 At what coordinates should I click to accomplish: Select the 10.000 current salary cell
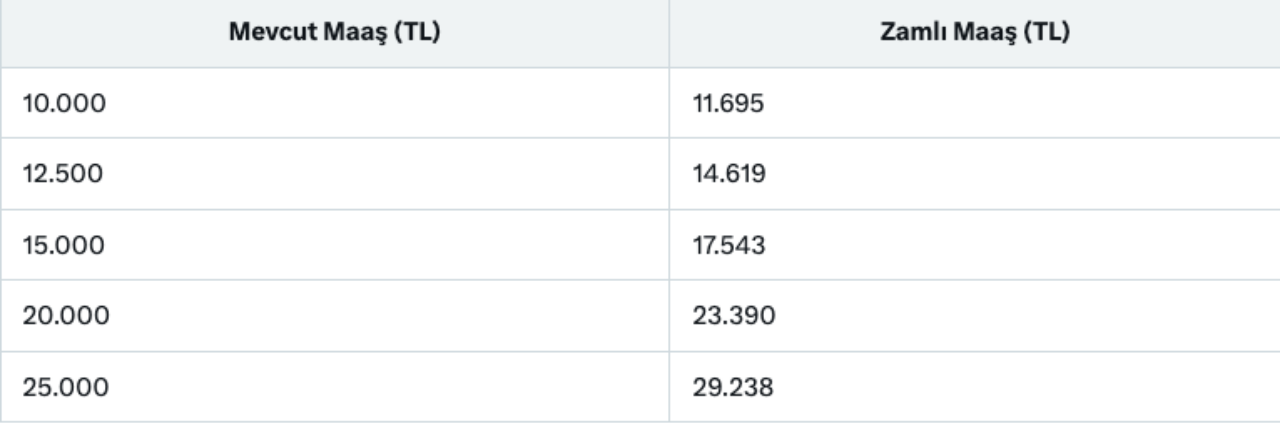coord(62,103)
